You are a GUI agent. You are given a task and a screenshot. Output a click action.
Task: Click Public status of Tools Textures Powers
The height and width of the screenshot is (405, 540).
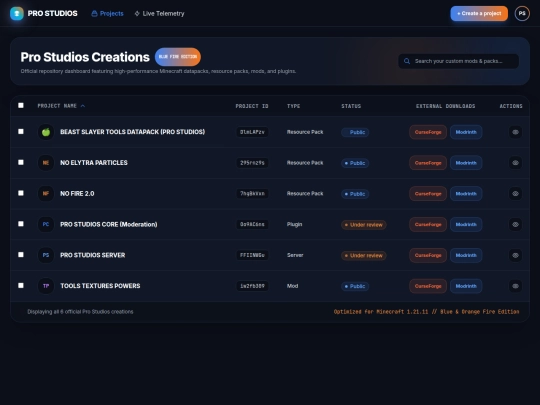point(355,286)
